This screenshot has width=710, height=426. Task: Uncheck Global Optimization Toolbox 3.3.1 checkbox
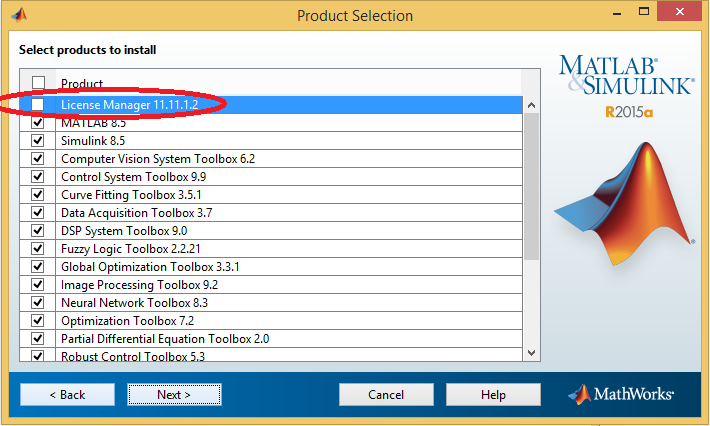38,267
